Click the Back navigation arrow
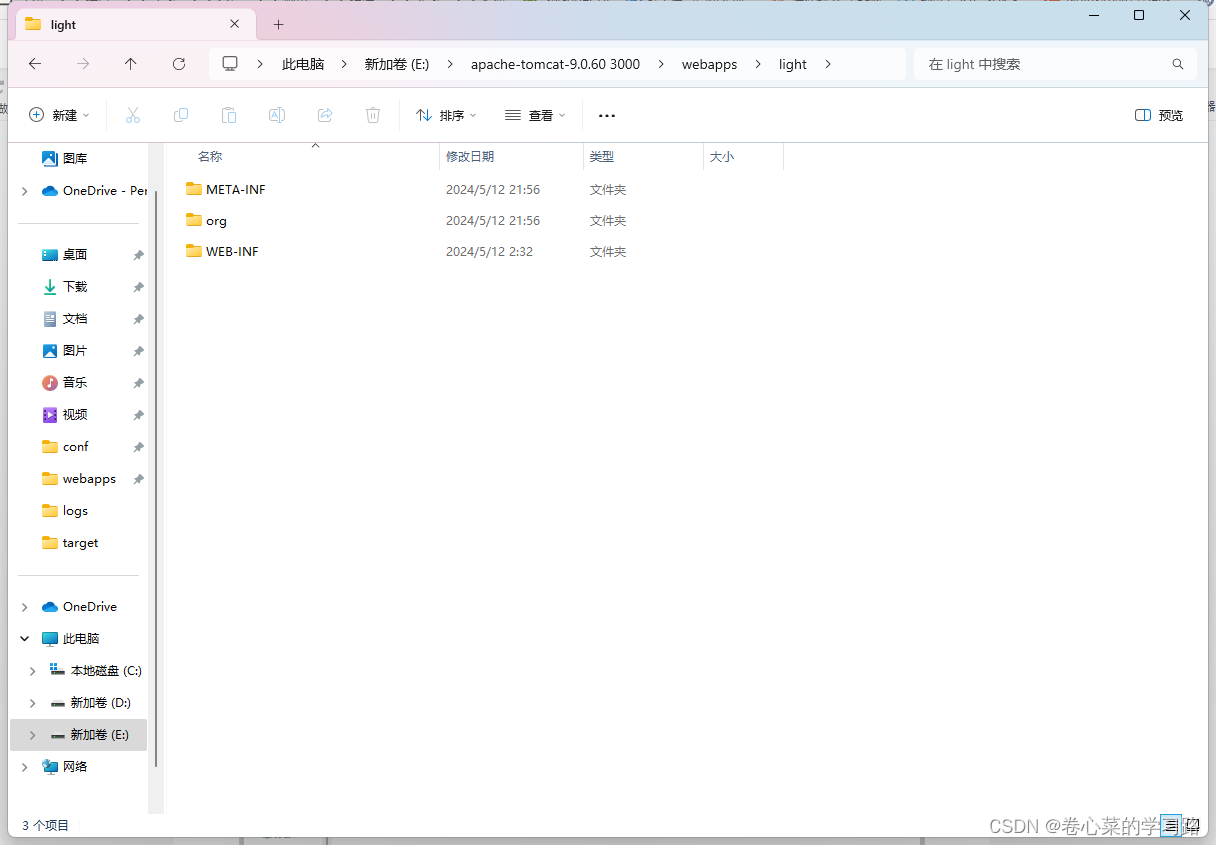The image size is (1216, 845). 35,64
